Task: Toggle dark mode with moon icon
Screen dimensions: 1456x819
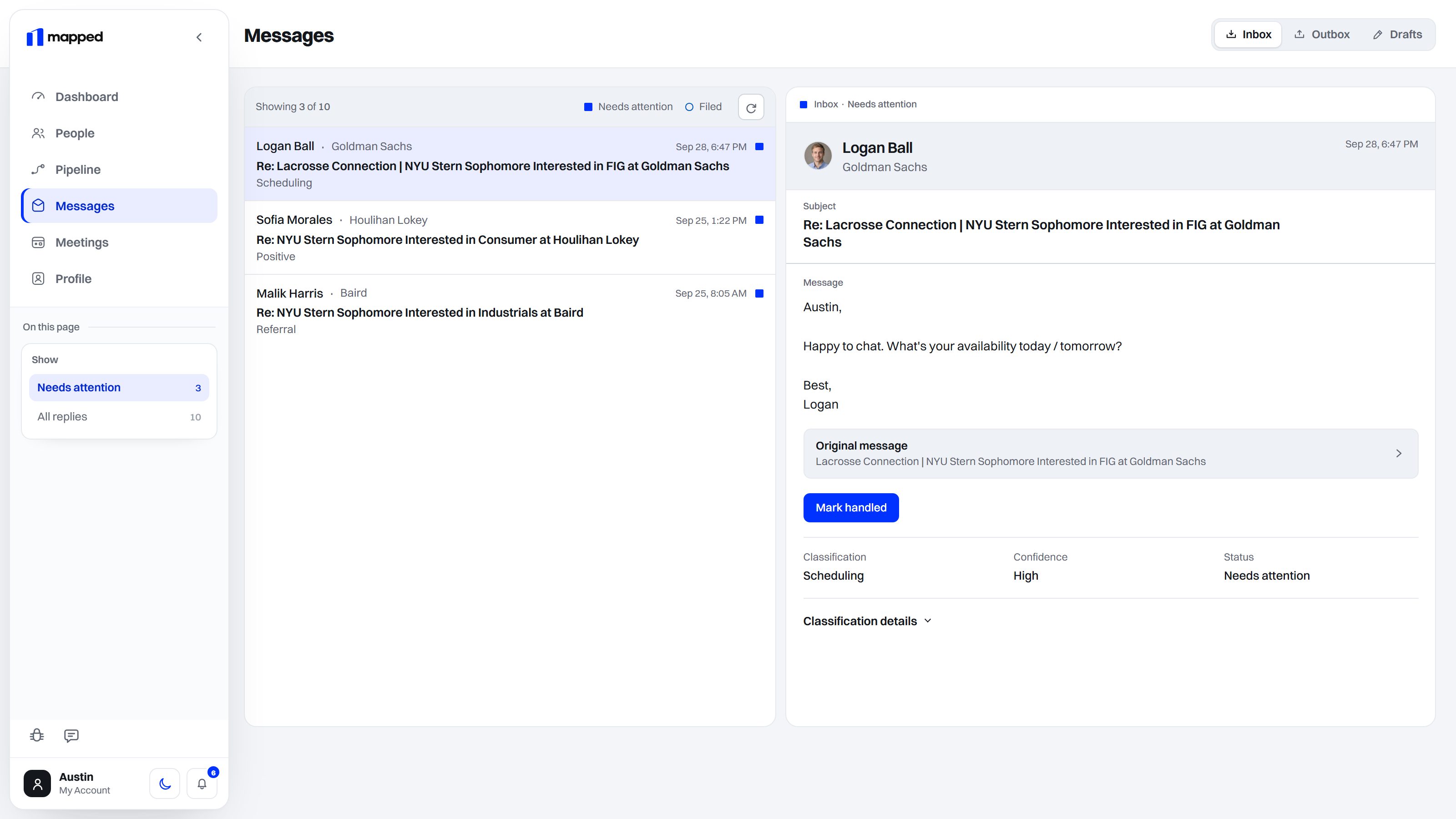Action: click(164, 784)
